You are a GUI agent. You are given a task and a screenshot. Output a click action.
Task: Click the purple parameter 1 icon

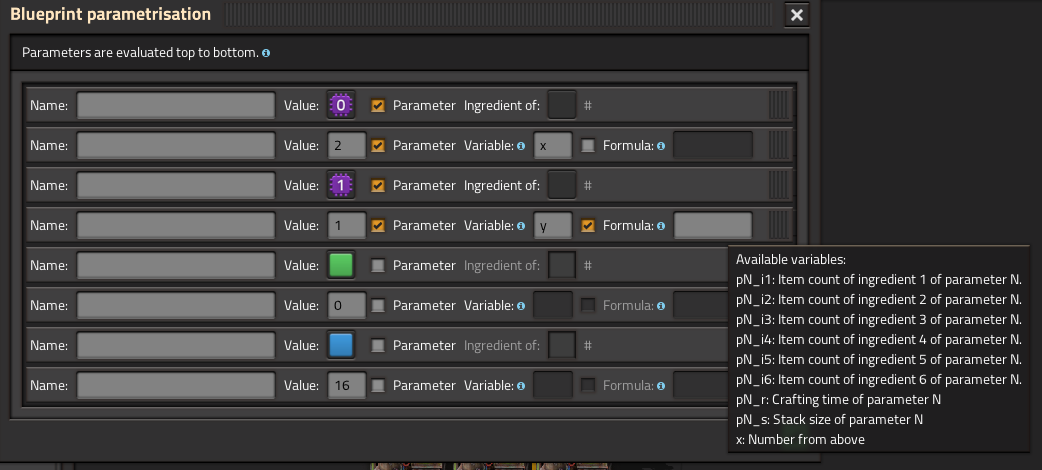[342, 185]
